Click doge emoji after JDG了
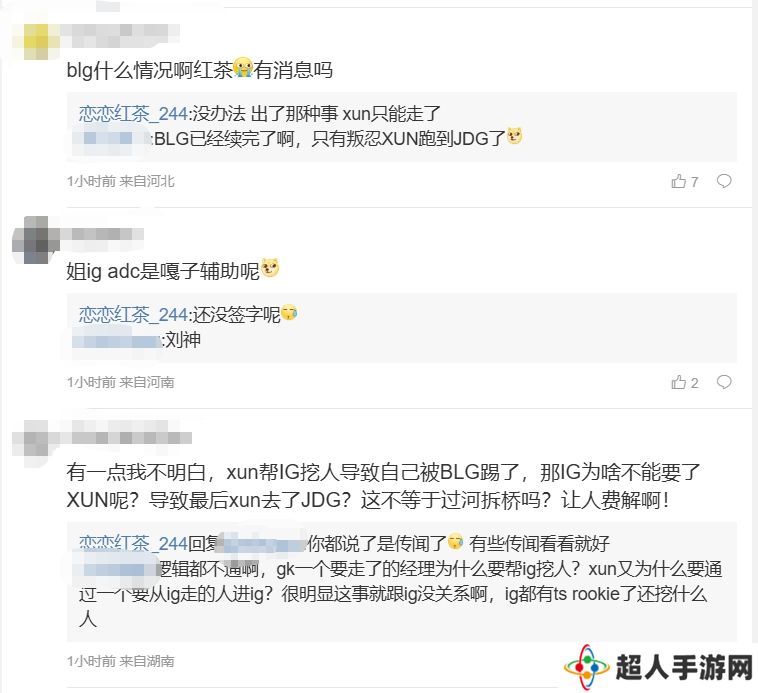This screenshot has width=758, height=693. click(514, 137)
